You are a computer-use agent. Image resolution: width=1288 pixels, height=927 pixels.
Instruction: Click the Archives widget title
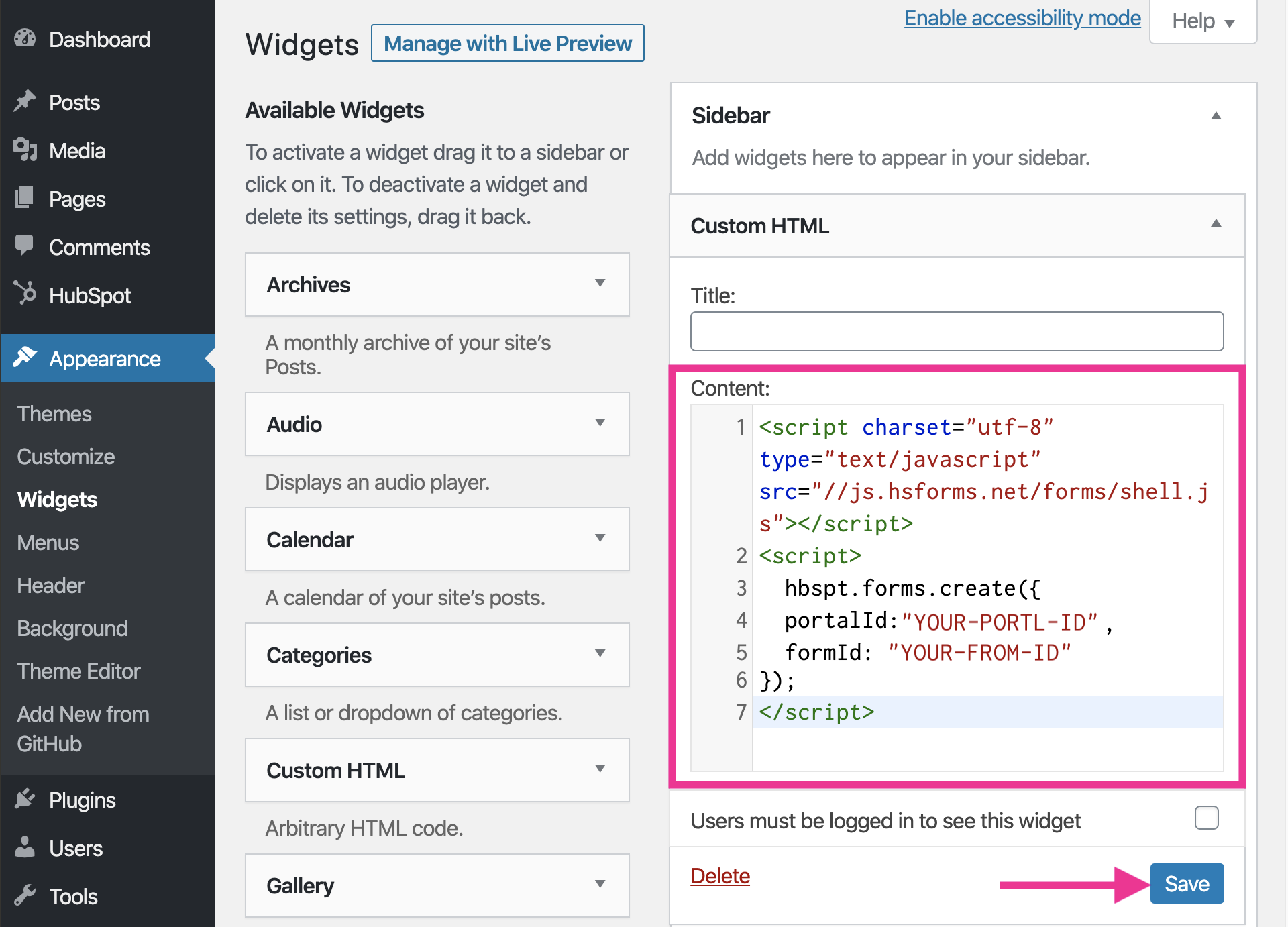click(x=309, y=284)
